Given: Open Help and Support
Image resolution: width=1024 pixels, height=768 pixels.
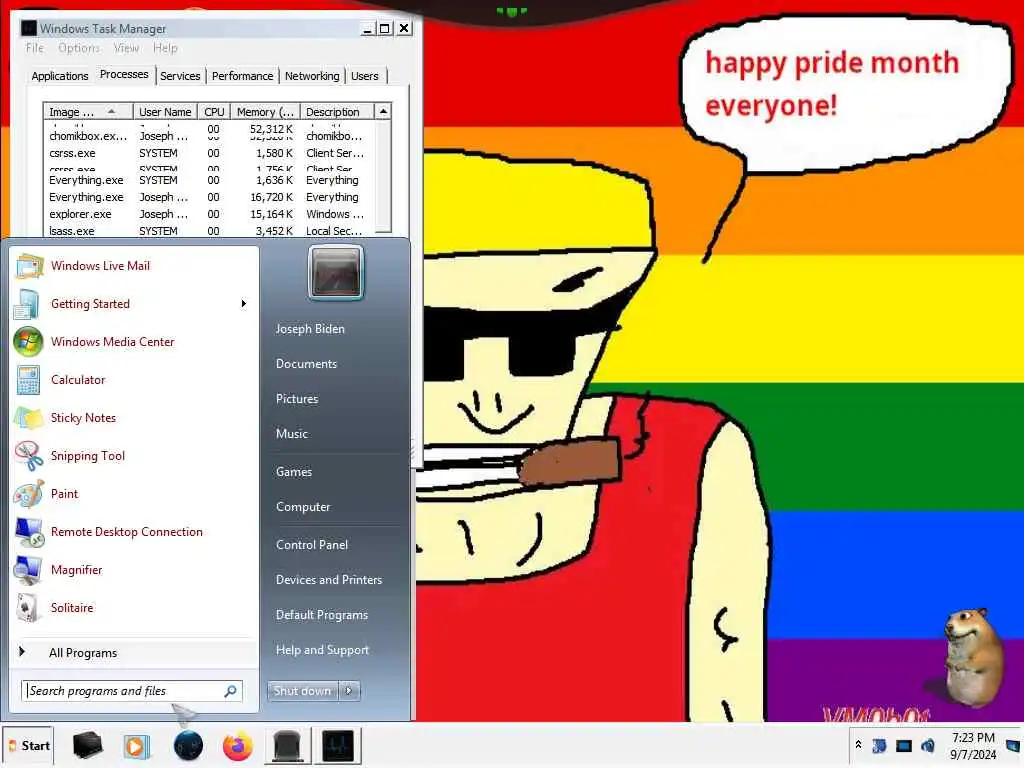Looking at the screenshot, I should [323, 650].
